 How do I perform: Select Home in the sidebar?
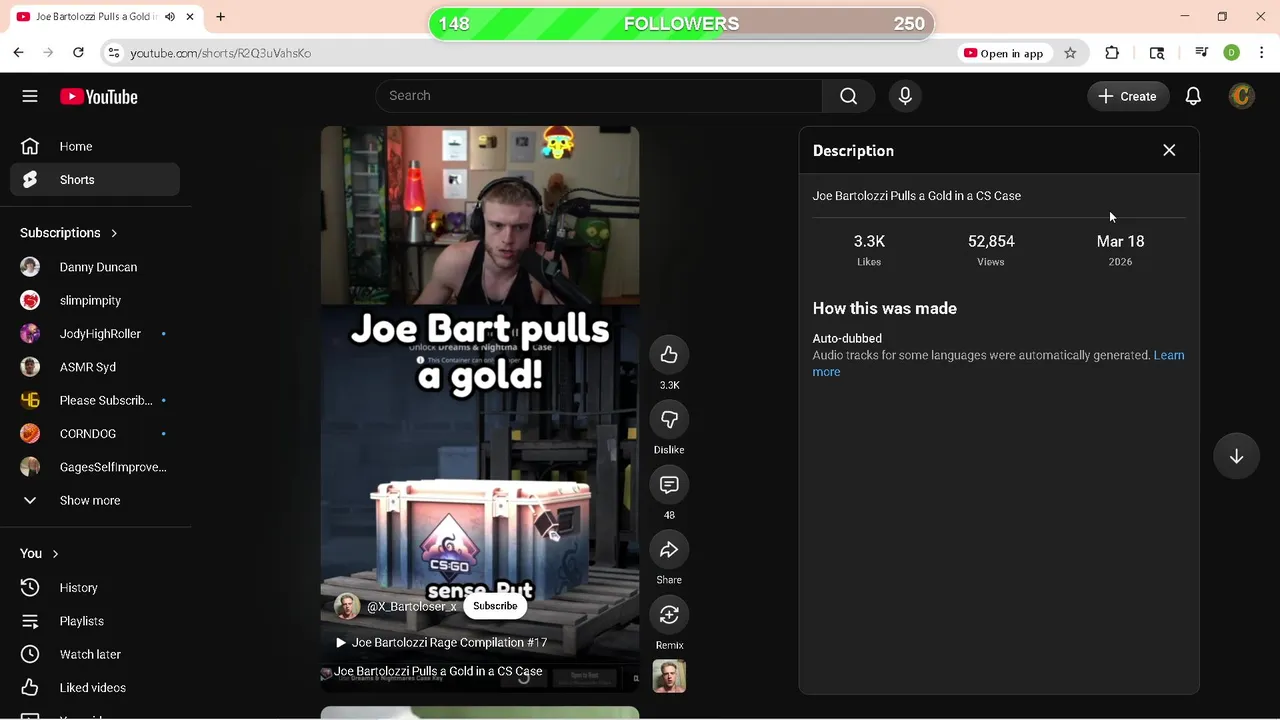pos(95,146)
